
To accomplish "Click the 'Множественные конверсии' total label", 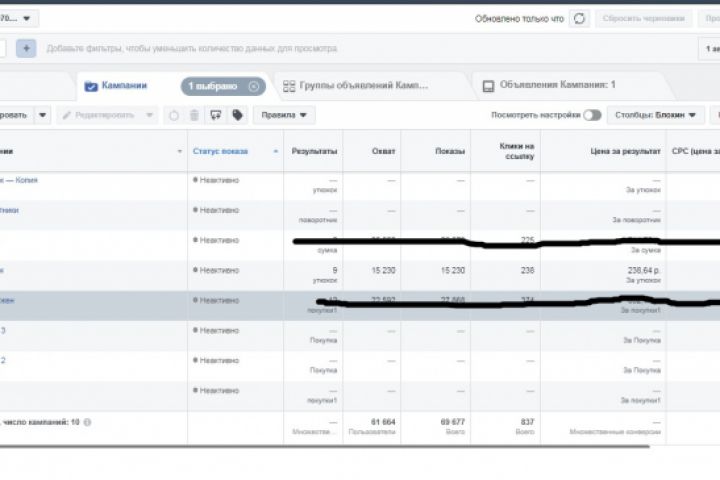I will 615,432.
